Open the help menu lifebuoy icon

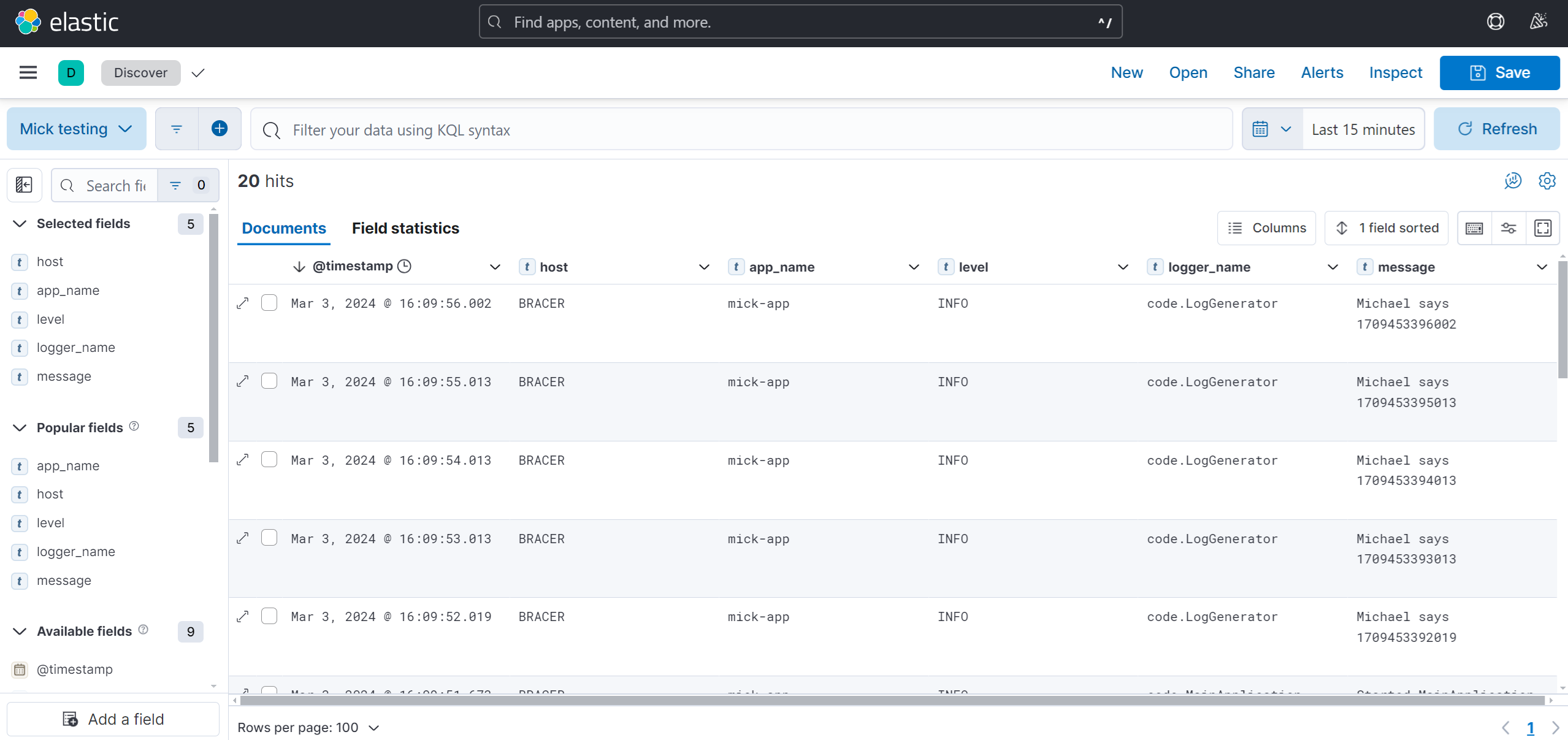pos(1496,22)
